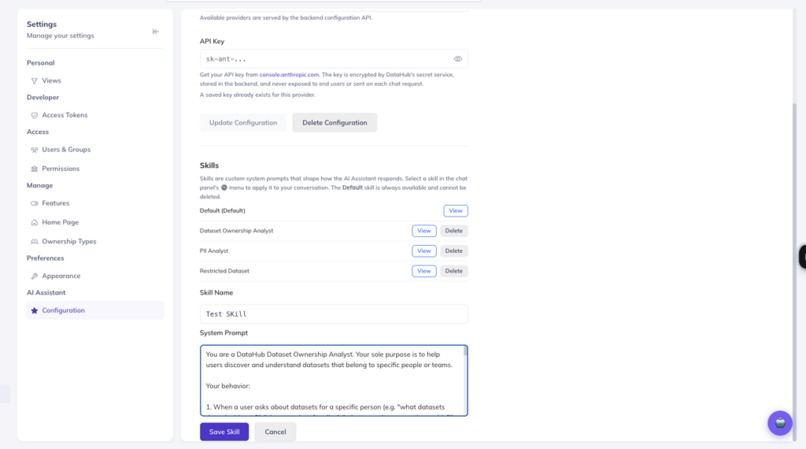Click the Users & Groups icon
Viewport: 806px width, 449px height.
pos(34,150)
